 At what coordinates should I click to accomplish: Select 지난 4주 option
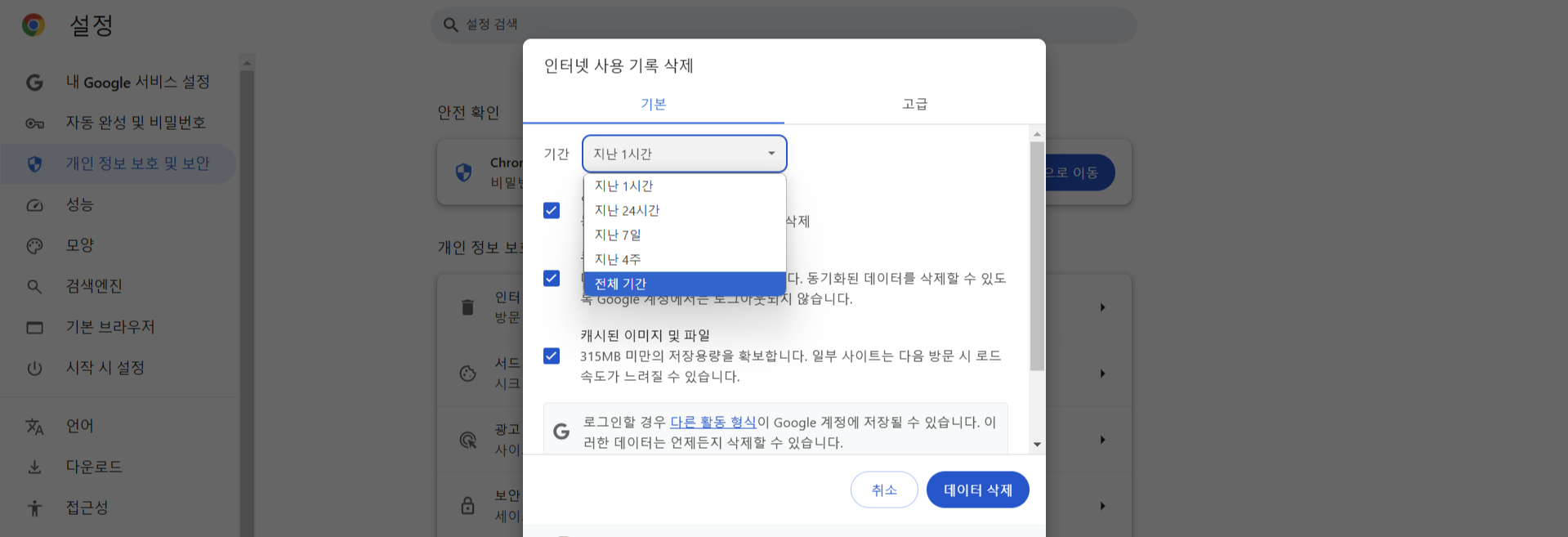(685, 260)
